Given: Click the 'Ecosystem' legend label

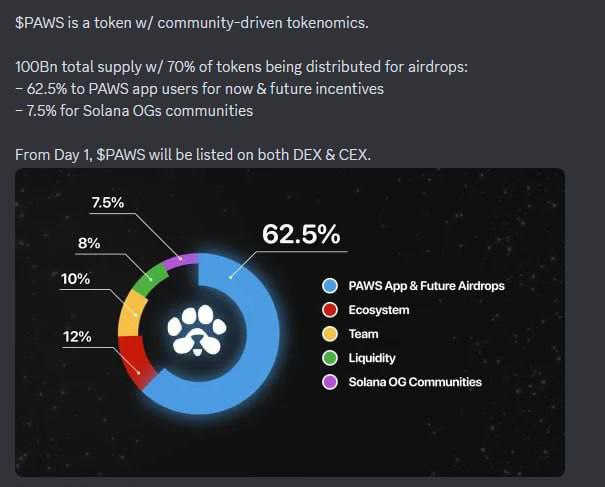Looking at the screenshot, I should (379, 310).
